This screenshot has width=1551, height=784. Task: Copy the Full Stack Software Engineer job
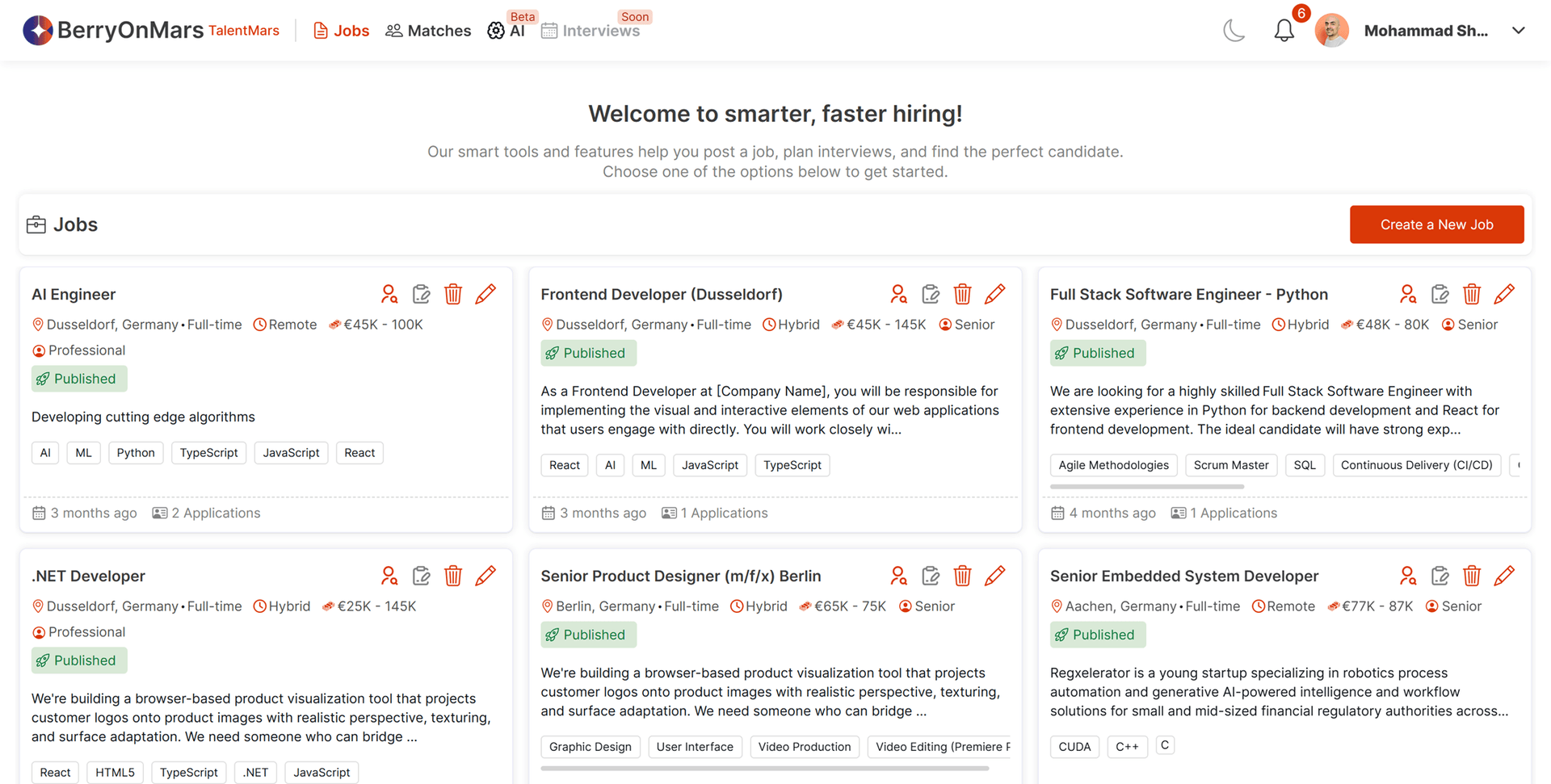1440,294
